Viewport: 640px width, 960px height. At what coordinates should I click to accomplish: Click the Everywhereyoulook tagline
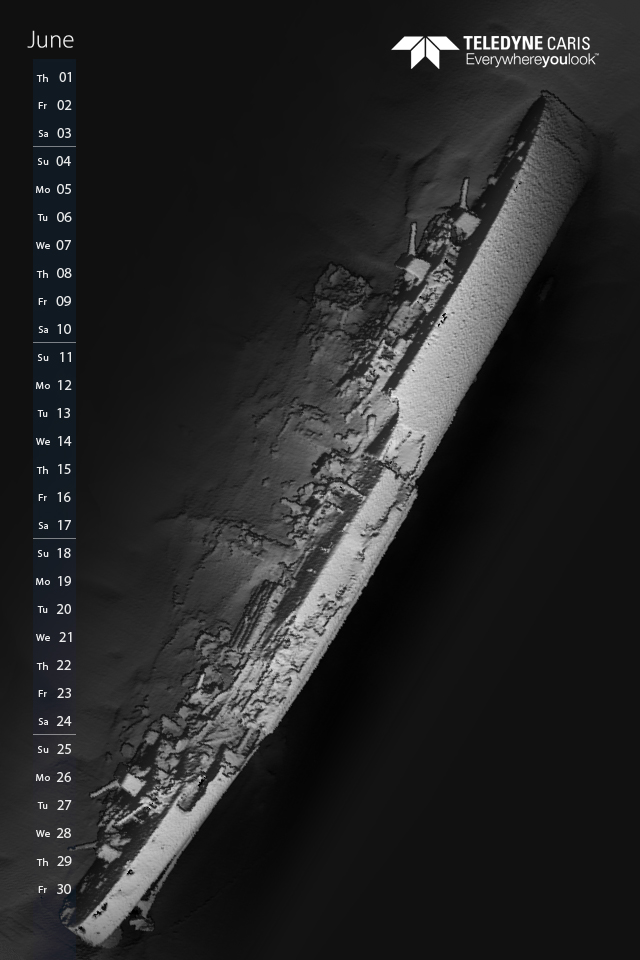532,59
